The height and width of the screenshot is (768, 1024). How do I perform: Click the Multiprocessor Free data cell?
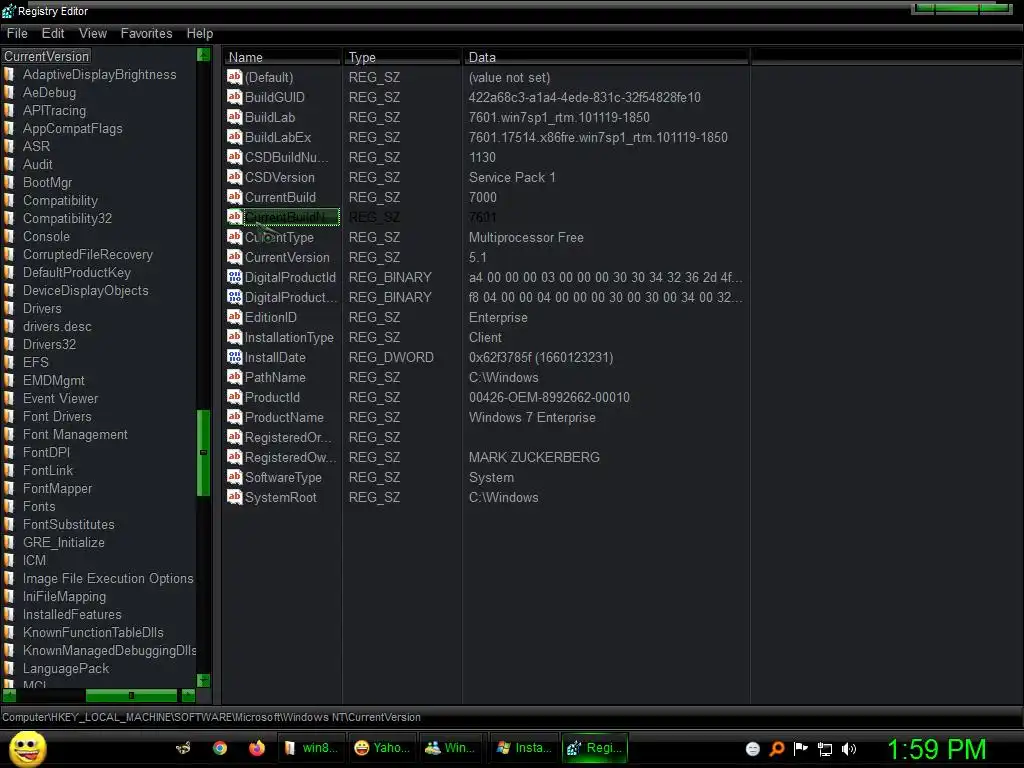(526, 237)
